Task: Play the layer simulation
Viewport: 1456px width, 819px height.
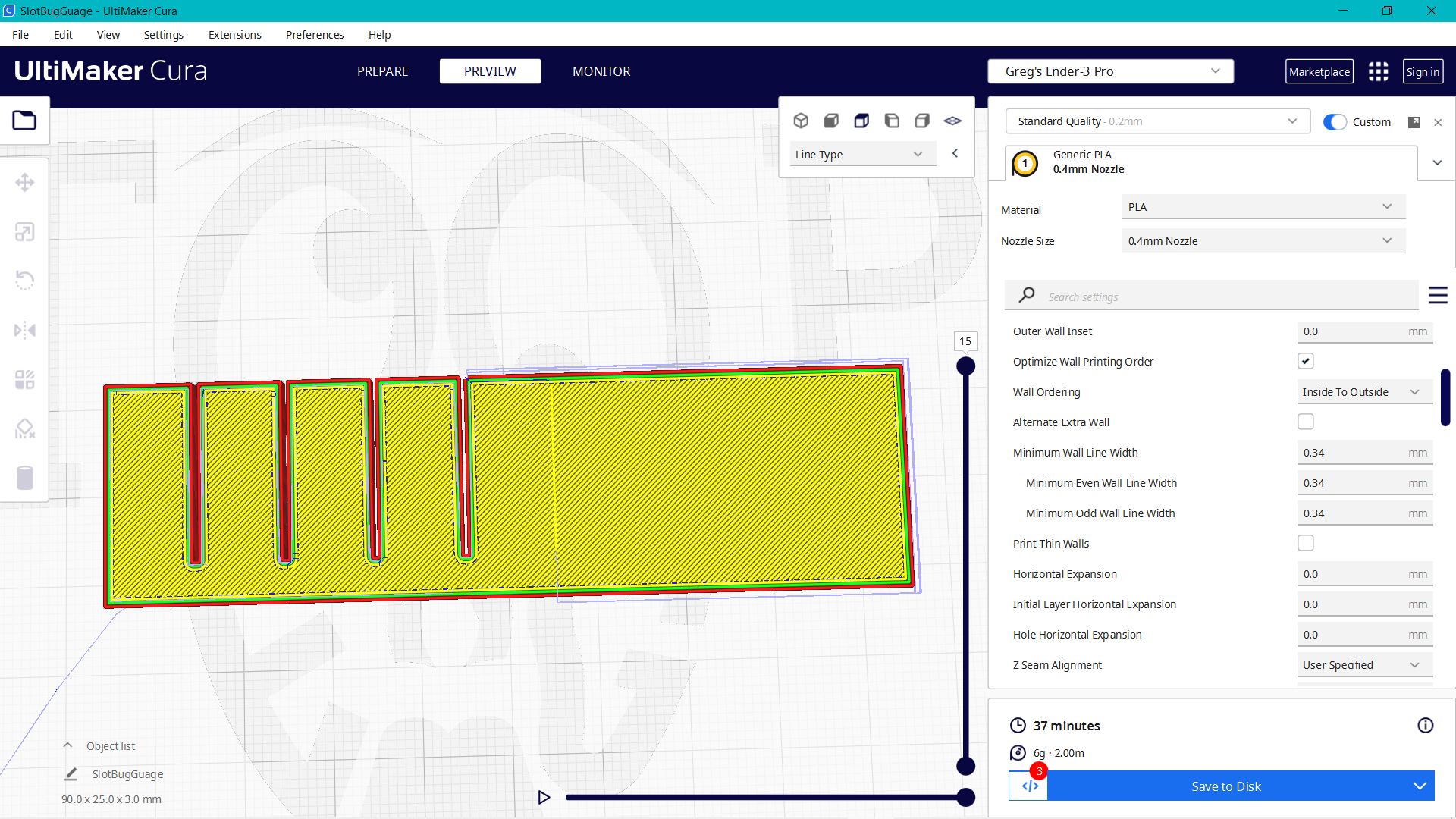Action: click(x=544, y=797)
